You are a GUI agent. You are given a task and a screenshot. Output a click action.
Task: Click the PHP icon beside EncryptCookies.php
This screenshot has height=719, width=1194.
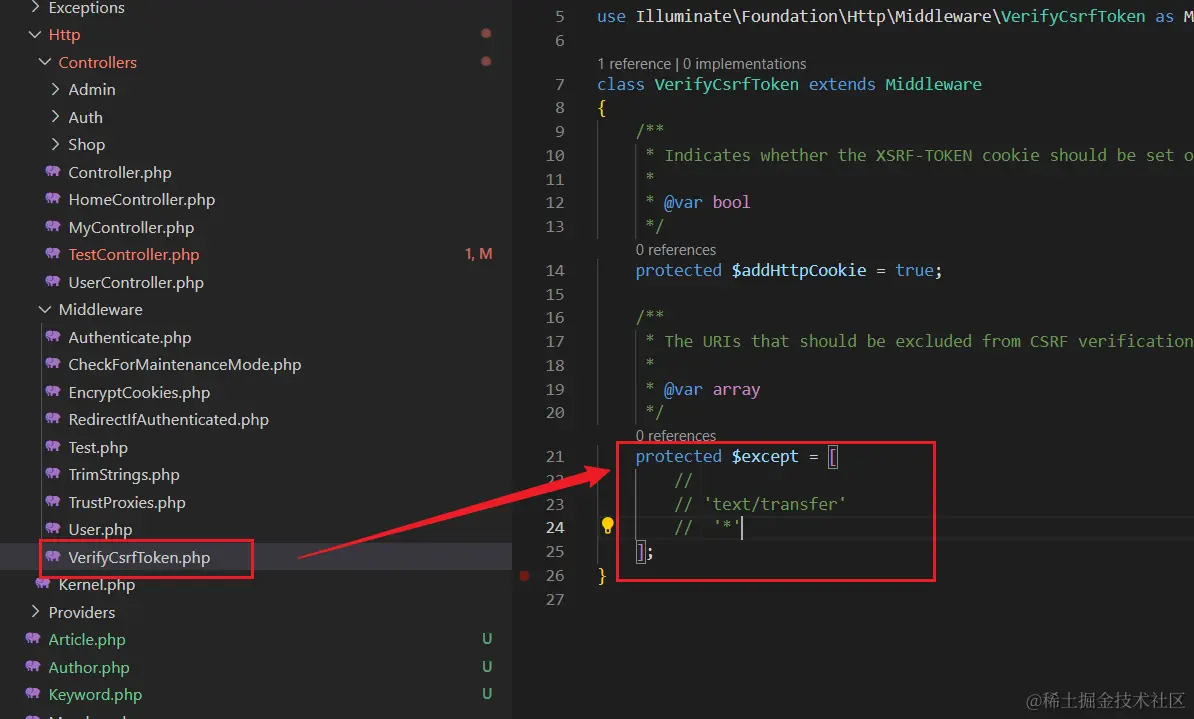point(53,391)
